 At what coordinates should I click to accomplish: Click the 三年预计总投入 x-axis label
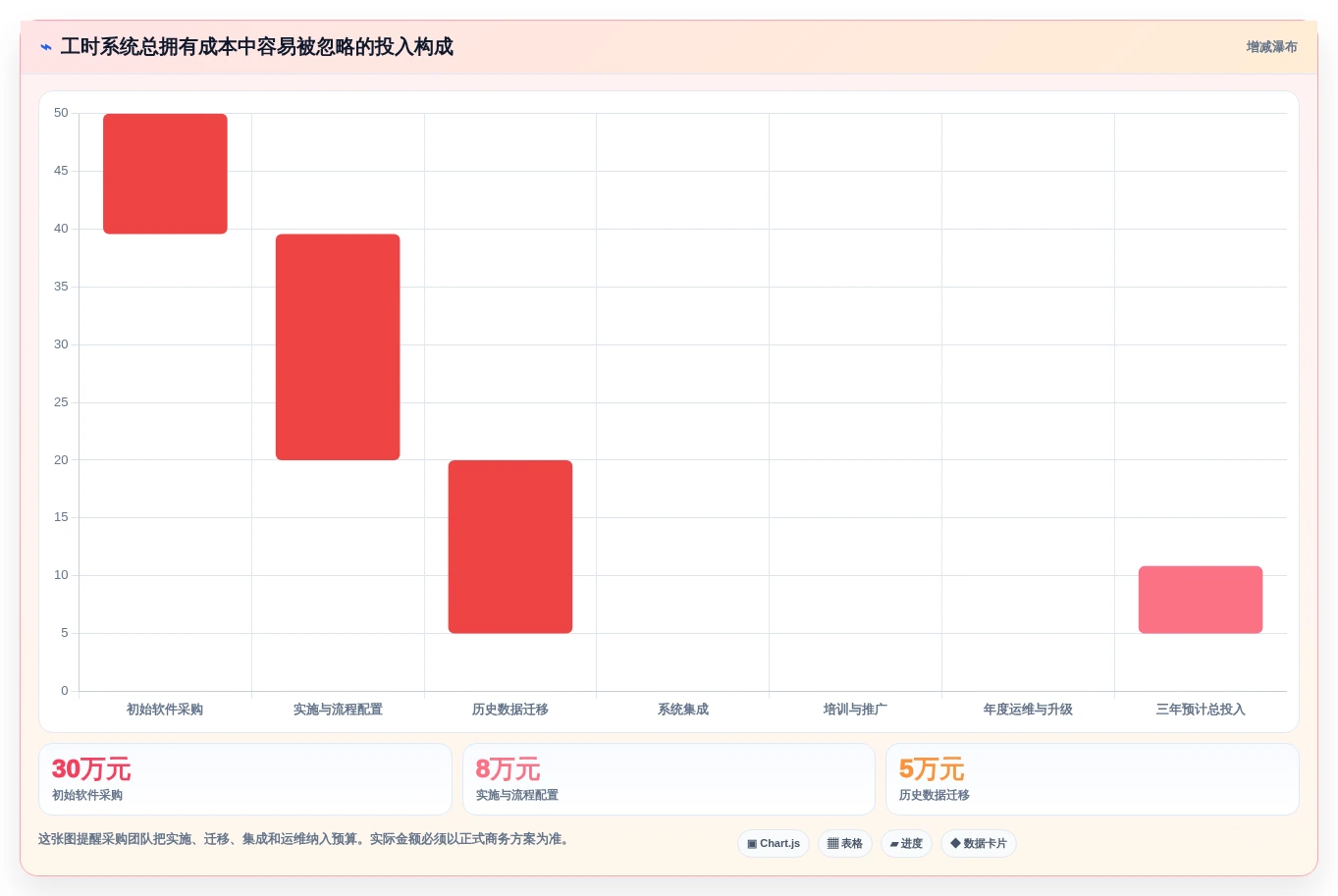(1201, 710)
